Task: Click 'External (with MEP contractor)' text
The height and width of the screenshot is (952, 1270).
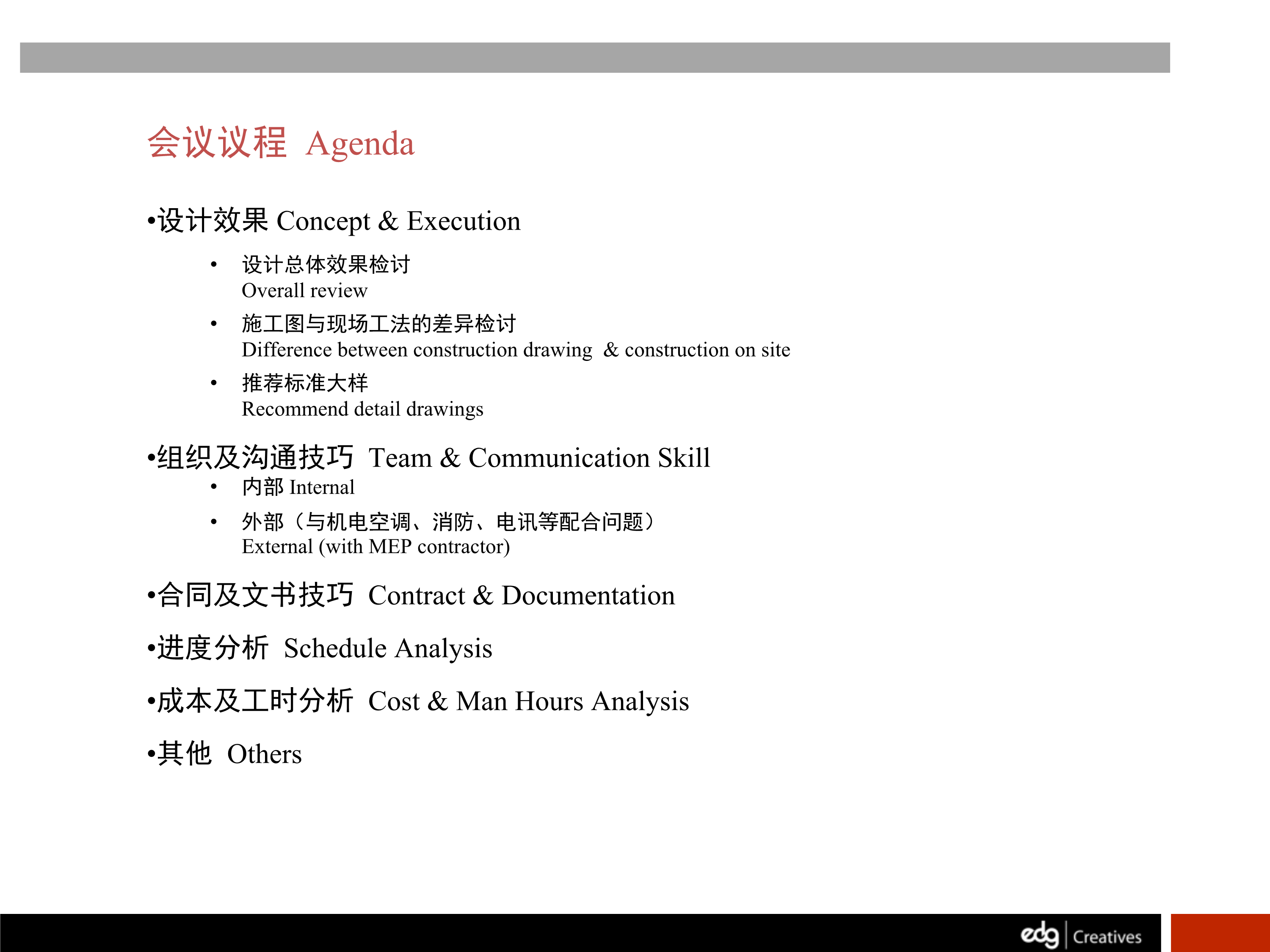Action: 375,546
